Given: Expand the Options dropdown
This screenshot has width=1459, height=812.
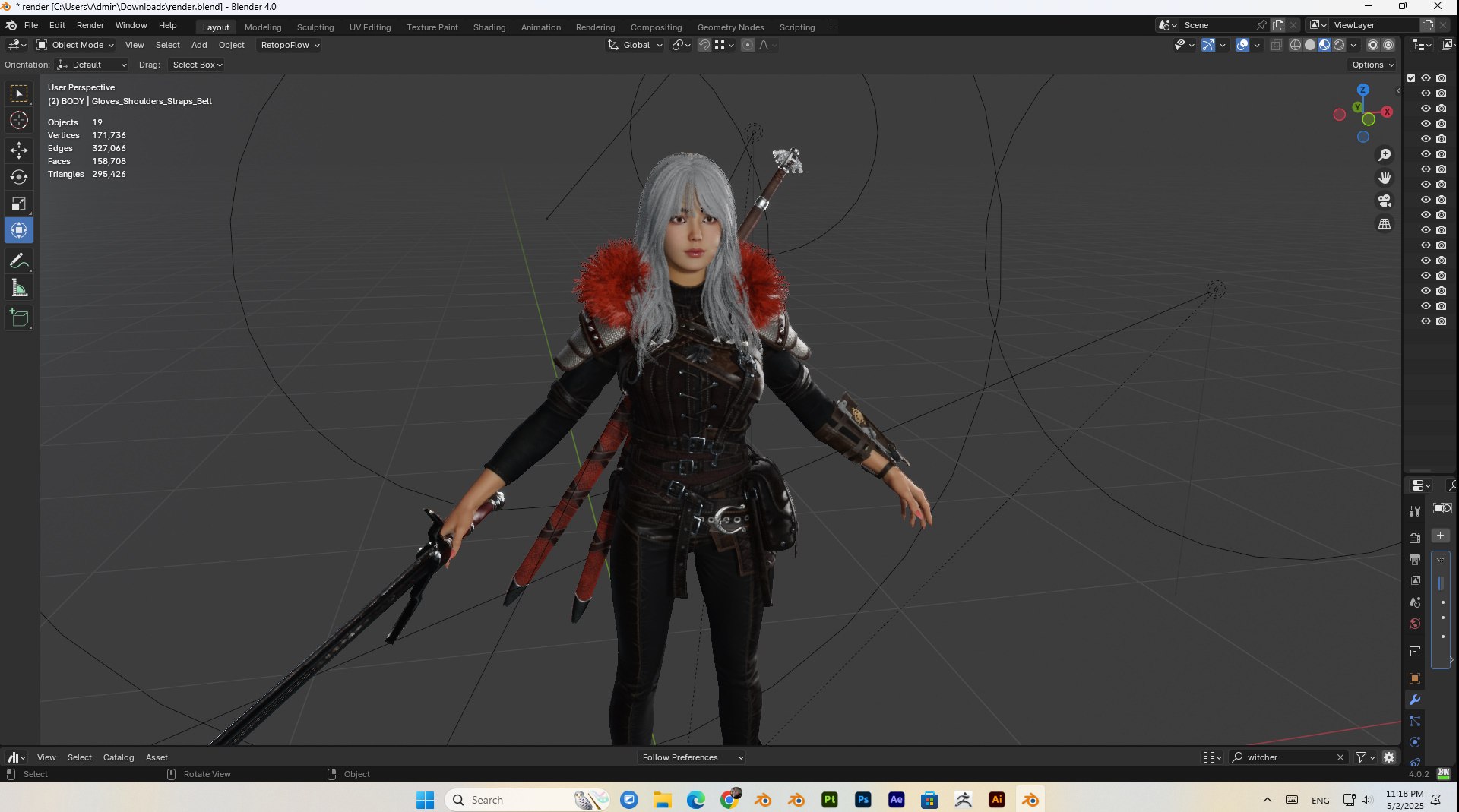Looking at the screenshot, I should [1373, 65].
